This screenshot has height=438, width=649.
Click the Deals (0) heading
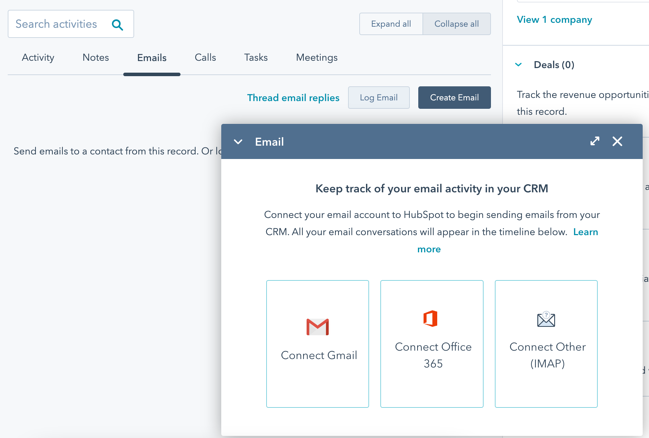(554, 65)
